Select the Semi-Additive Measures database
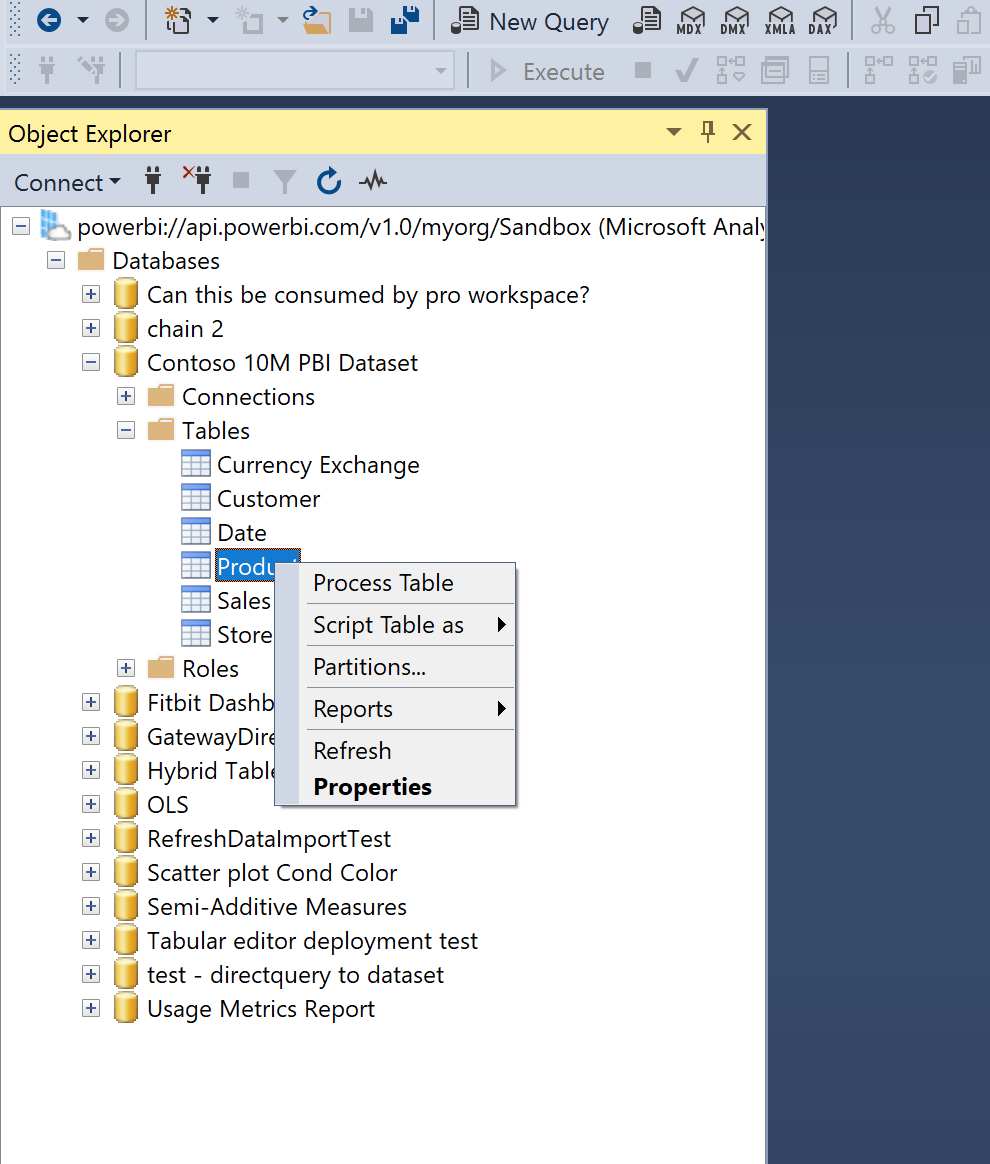 pos(276,907)
